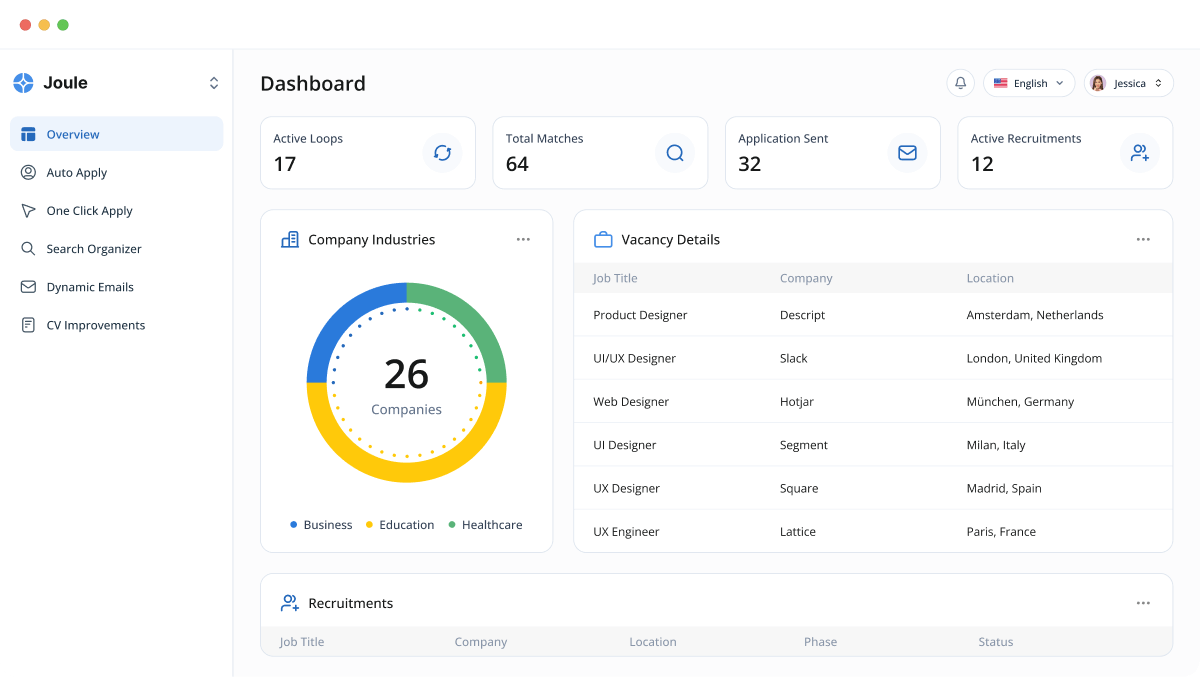This screenshot has height=677, width=1200.
Task: Open the English language dropdown
Action: point(1029,83)
